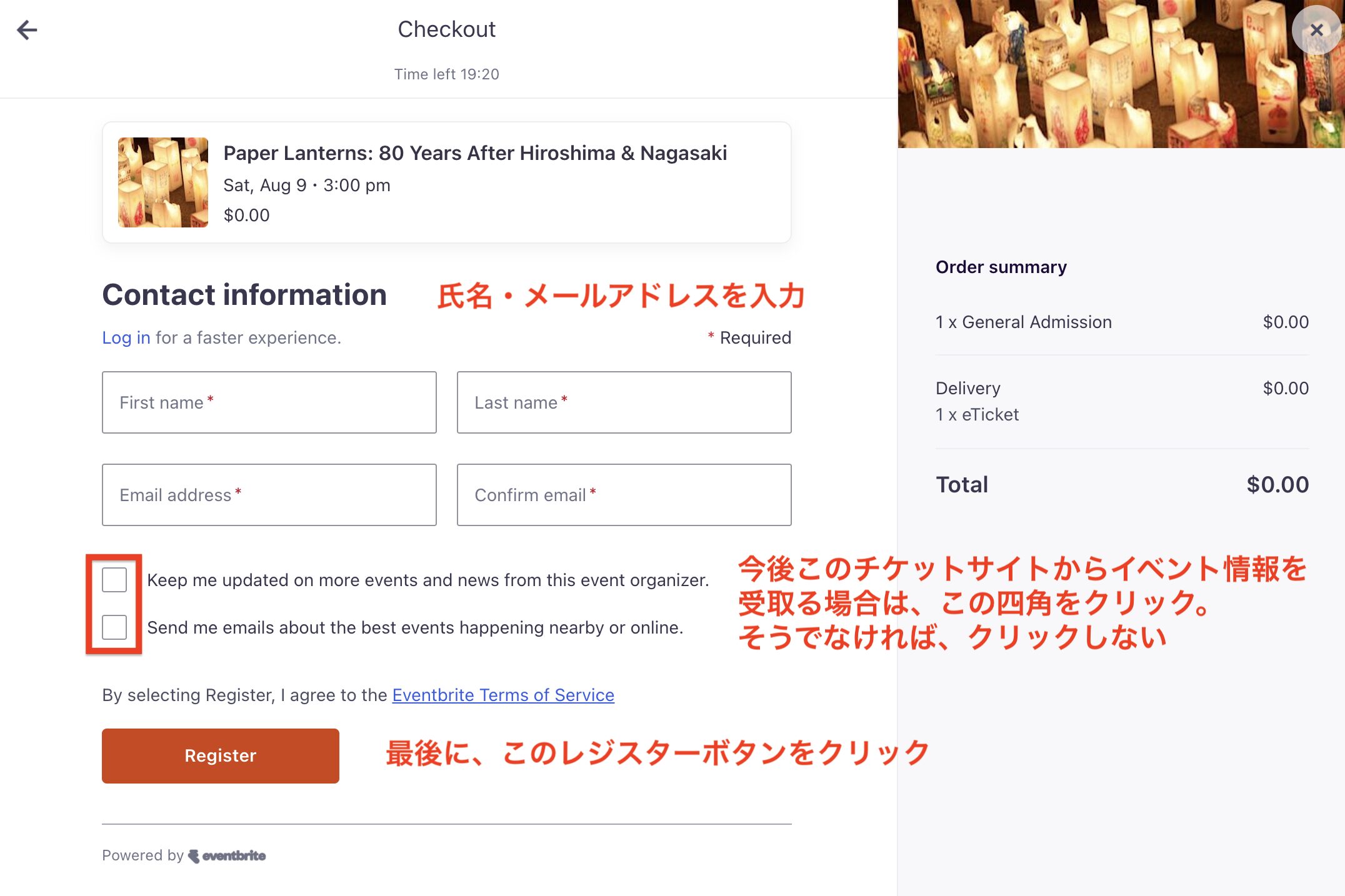This screenshot has height=896, width=1345.
Task: Check the organizer updates checkbox
Action: click(x=114, y=580)
